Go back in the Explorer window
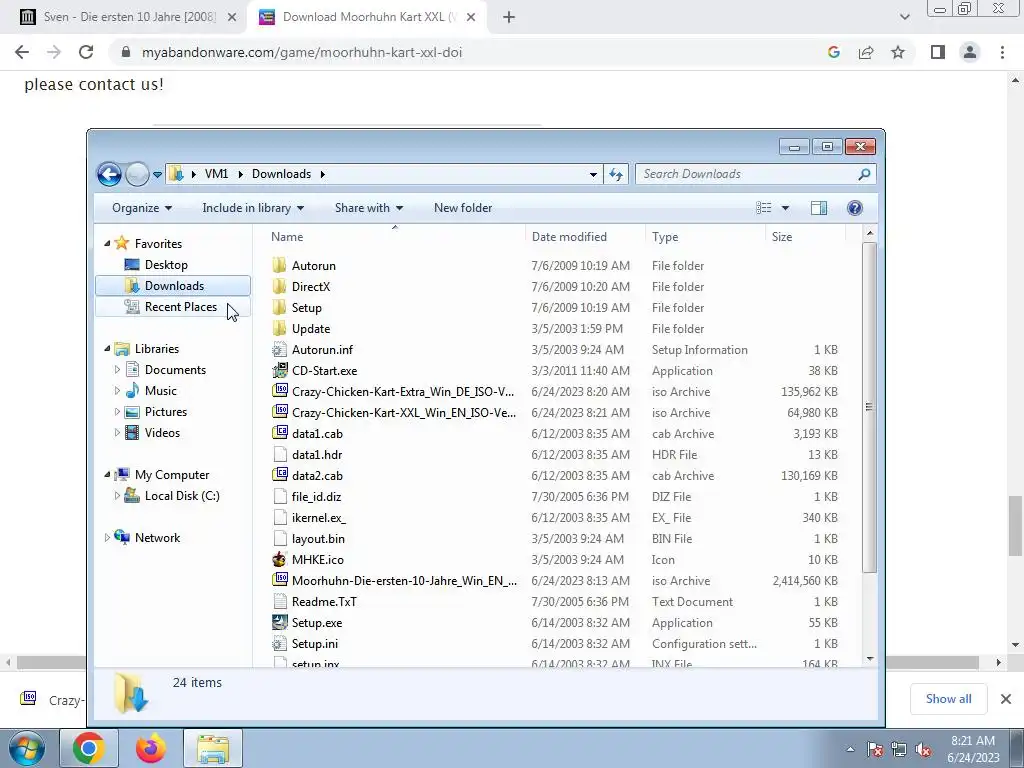This screenshot has height=768, width=1024. click(x=109, y=174)
